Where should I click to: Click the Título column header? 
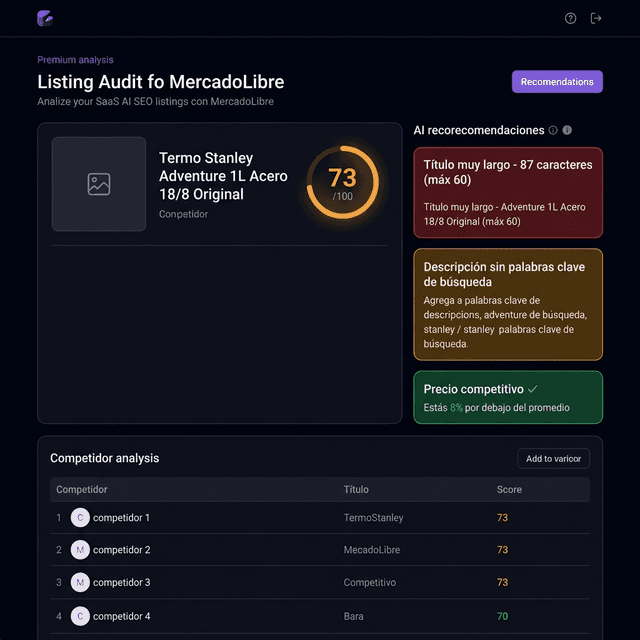tap(356, 489)
